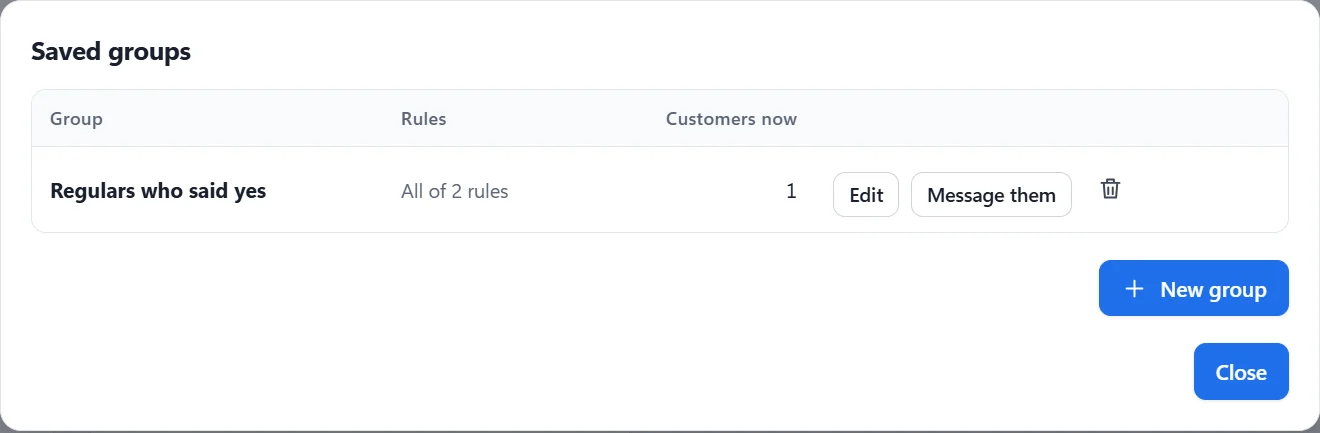The image size is (1320, 433).
Task: Click the trash can icon
Action: [1110, 189]
